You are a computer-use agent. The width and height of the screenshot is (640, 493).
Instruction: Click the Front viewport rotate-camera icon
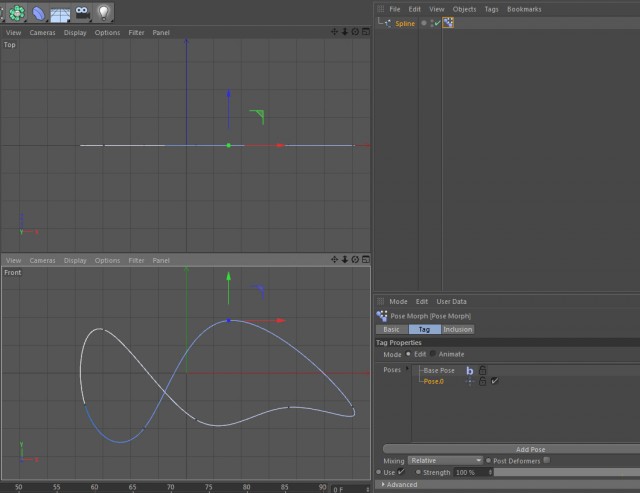355,259
